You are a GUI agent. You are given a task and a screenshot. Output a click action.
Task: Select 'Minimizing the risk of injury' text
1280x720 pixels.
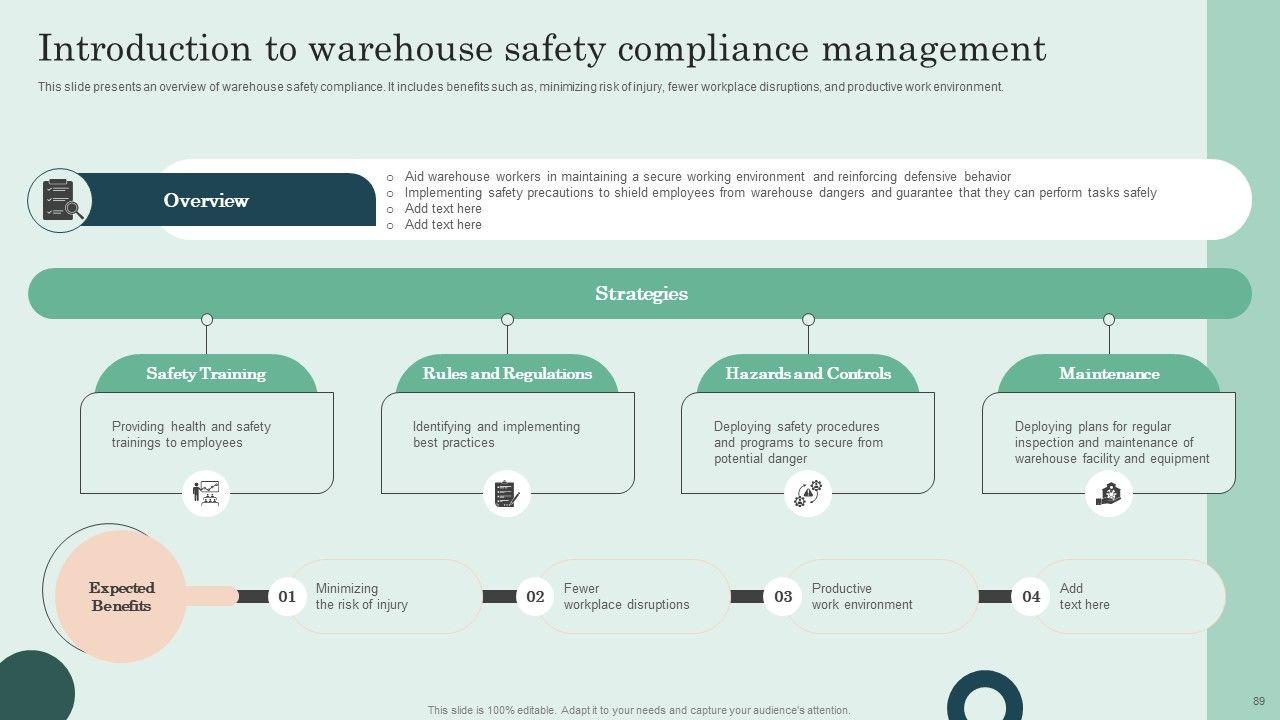pos(361,597)
